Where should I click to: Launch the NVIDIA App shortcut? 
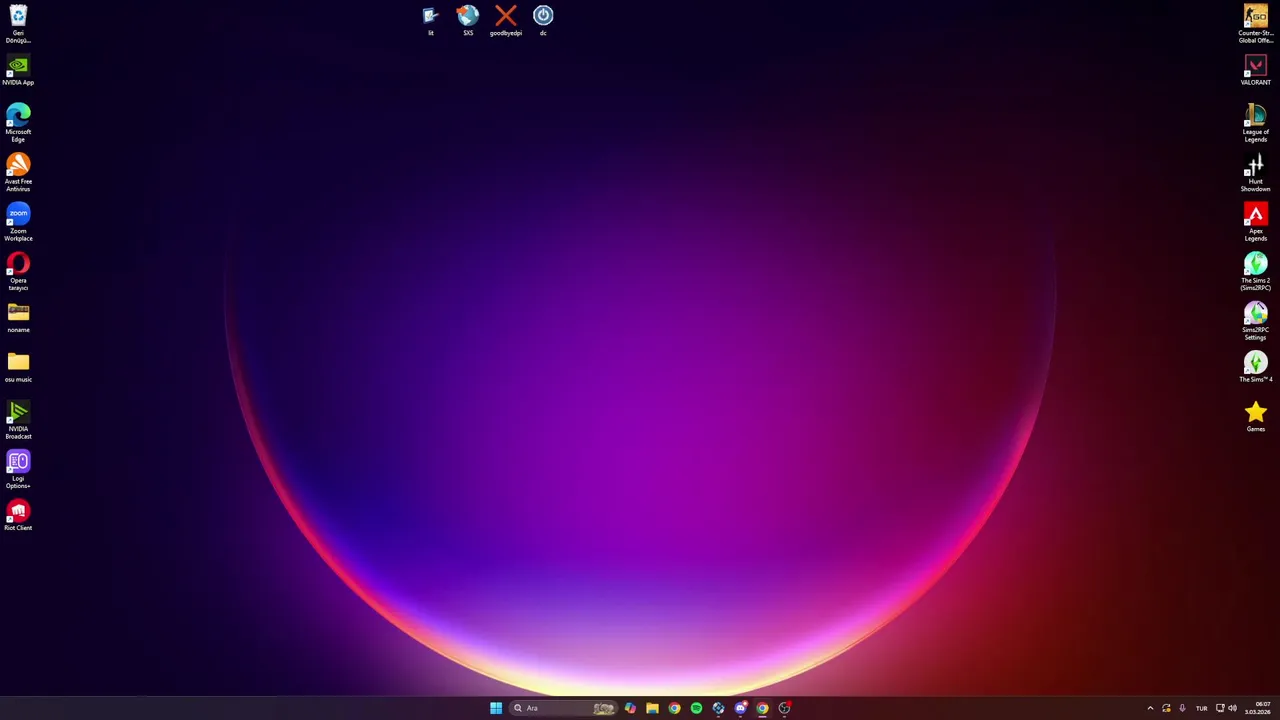tap(18, 71)
